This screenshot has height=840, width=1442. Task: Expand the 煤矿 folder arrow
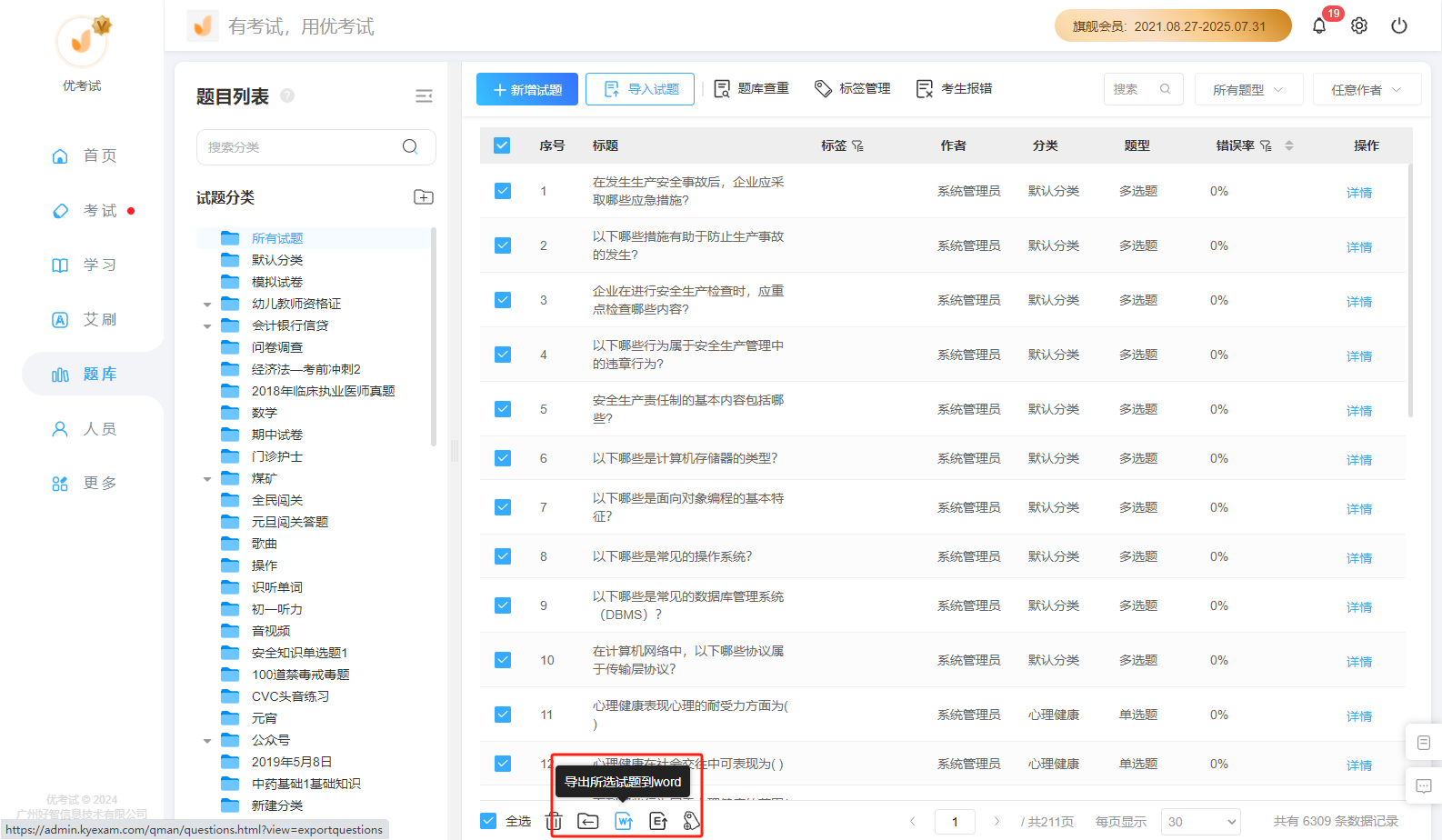(x=207, y=479)
